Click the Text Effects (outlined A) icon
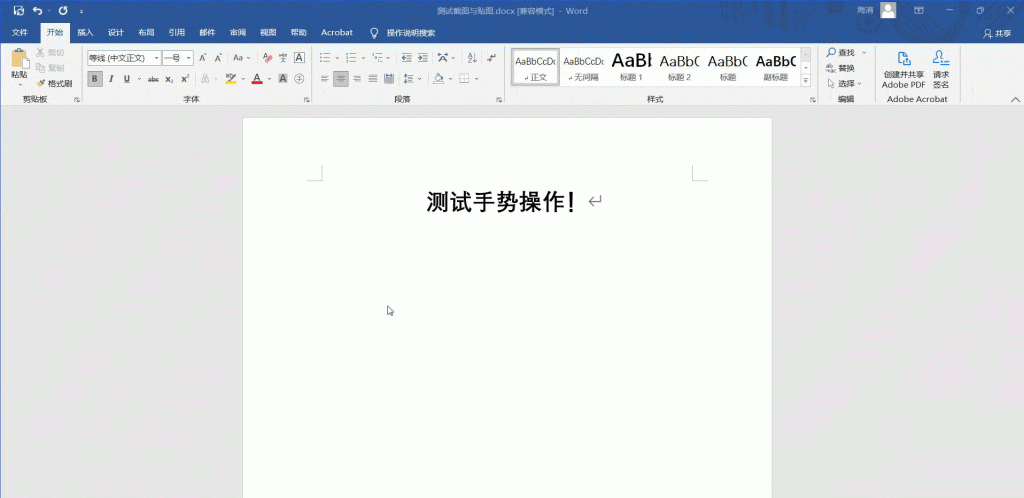 (204, 79)
